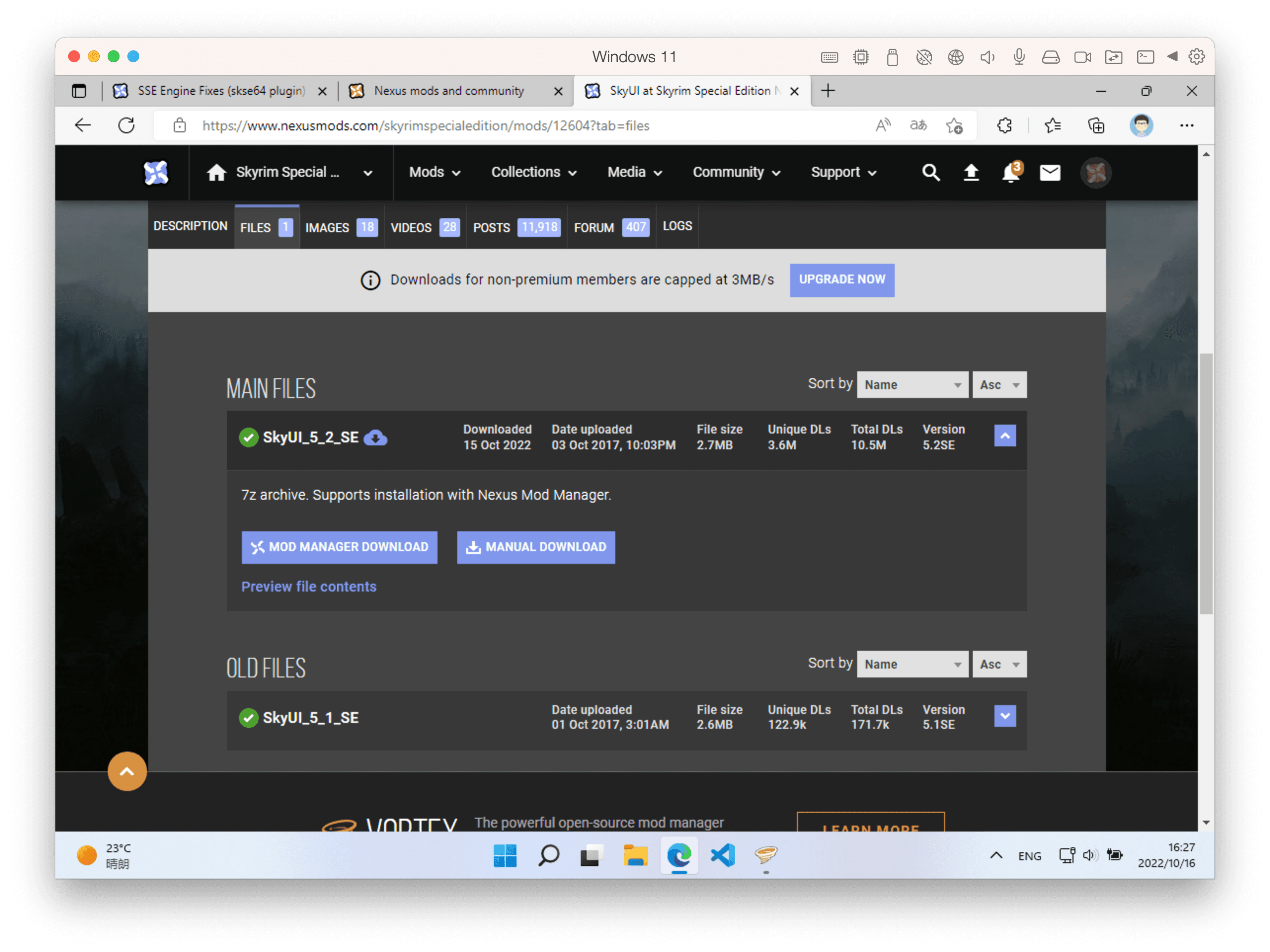
Task: Switch to Nexus mods and community tab
Action: point(448,91)
